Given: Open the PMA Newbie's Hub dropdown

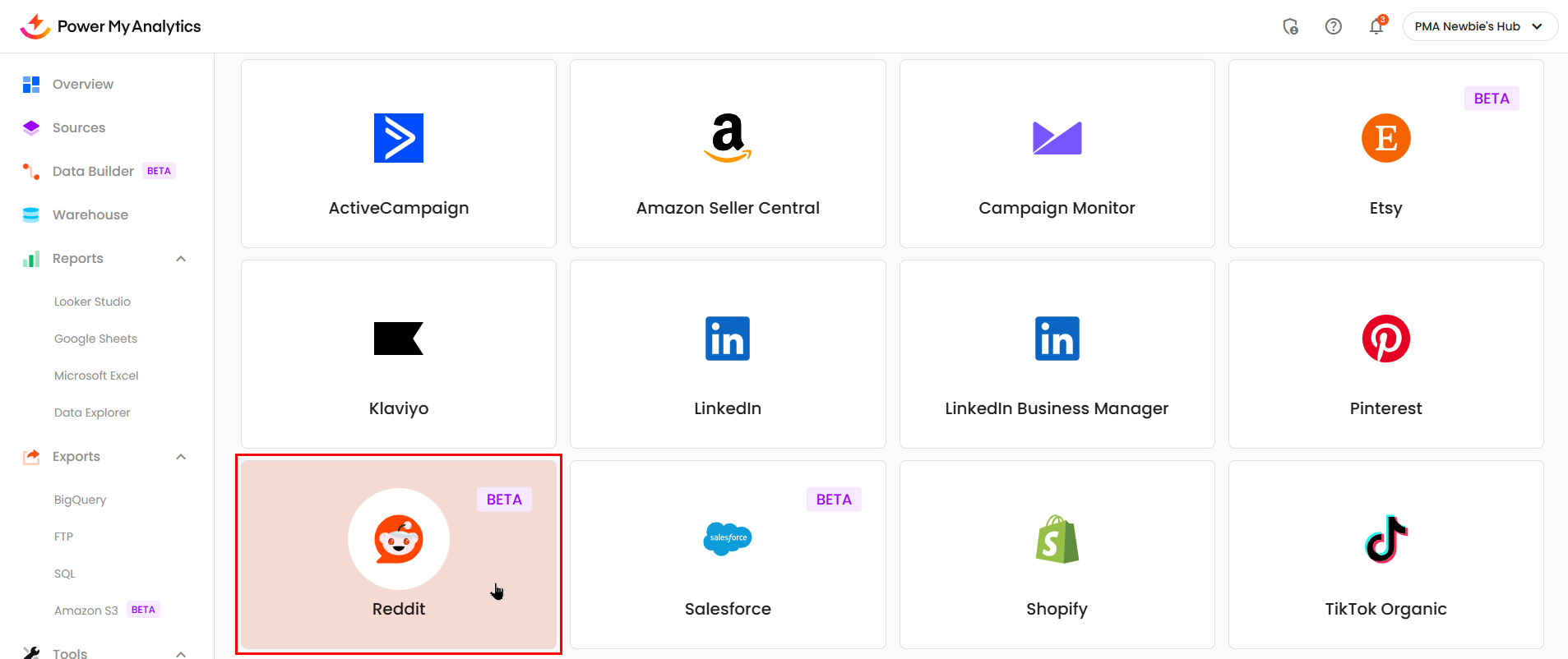Looking at the screenshot, I should tap(1479, 26).
